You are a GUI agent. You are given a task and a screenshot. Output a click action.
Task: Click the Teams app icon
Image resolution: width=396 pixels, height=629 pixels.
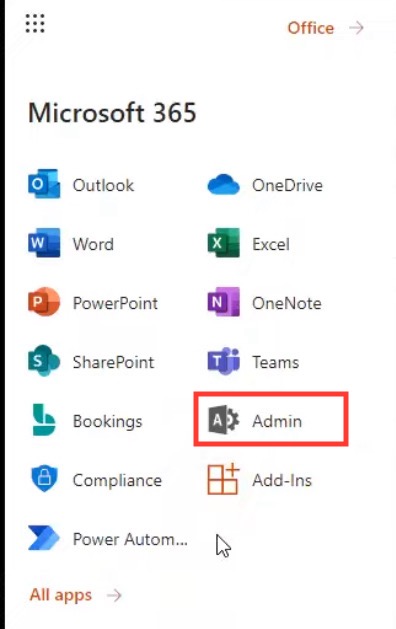coord(223,361)
